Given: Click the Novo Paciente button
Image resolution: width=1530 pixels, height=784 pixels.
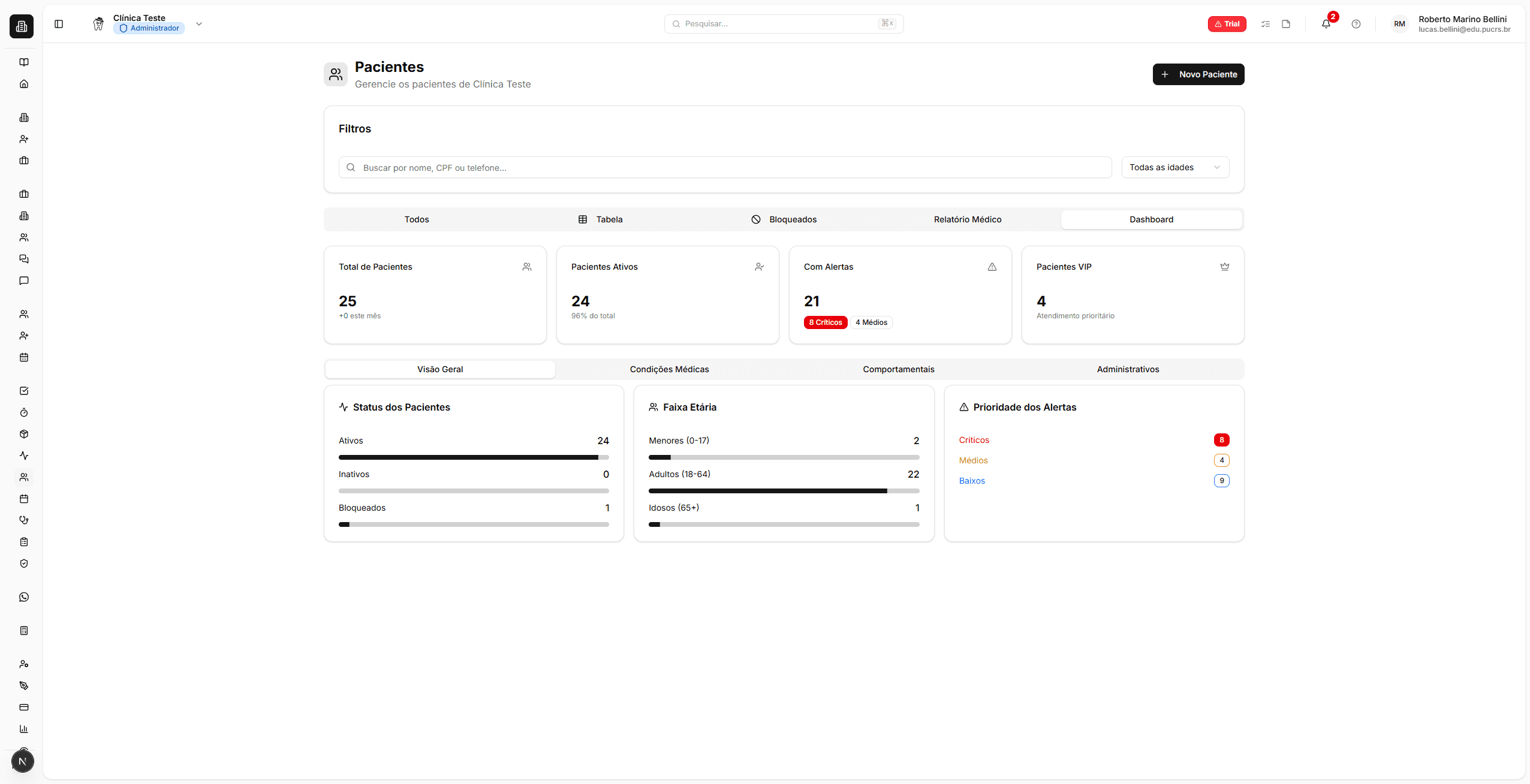Looking at the screenshot, I should pos(1198,74).
